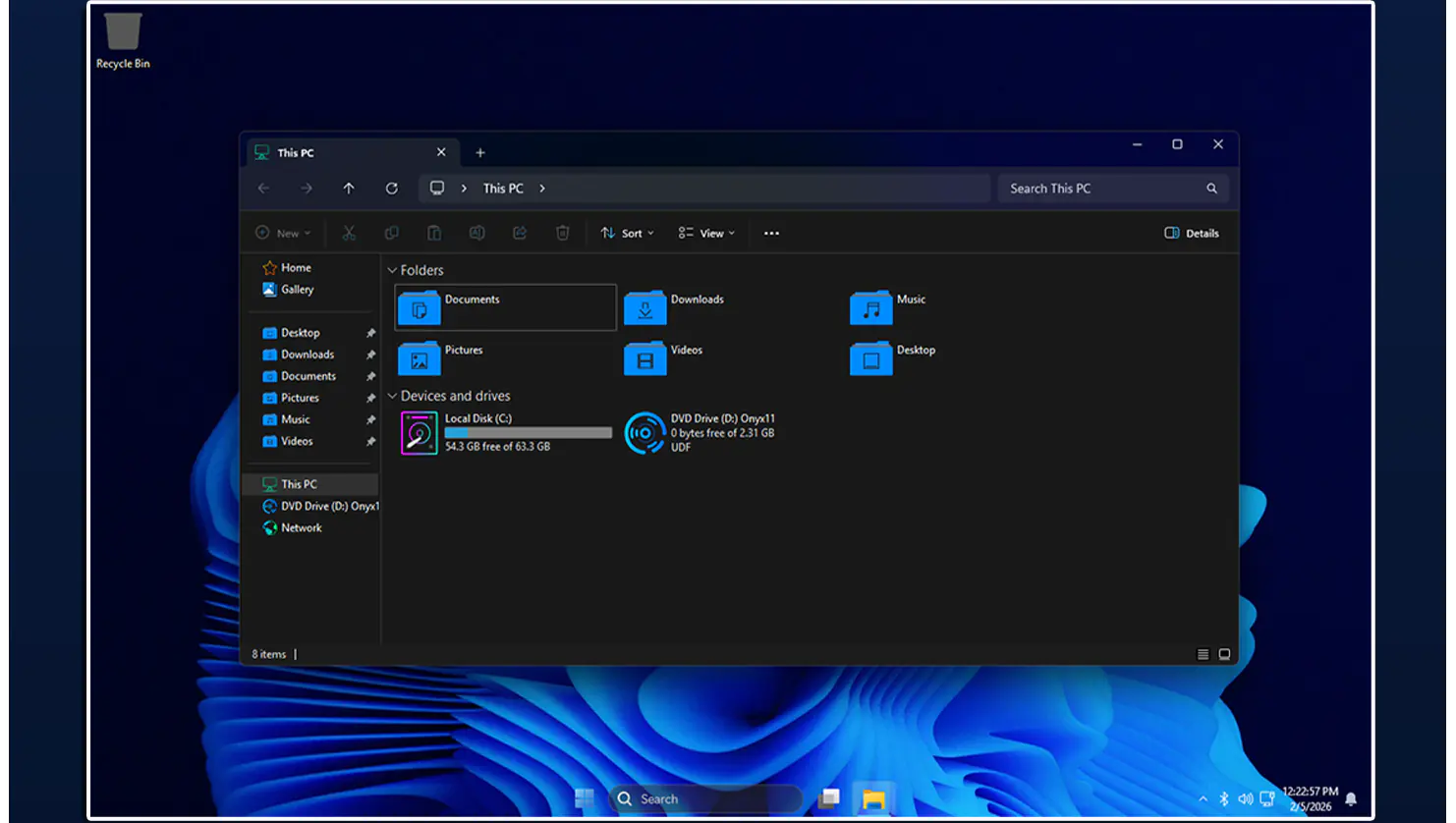Navigate up one folder level

(x=349, y=189)
